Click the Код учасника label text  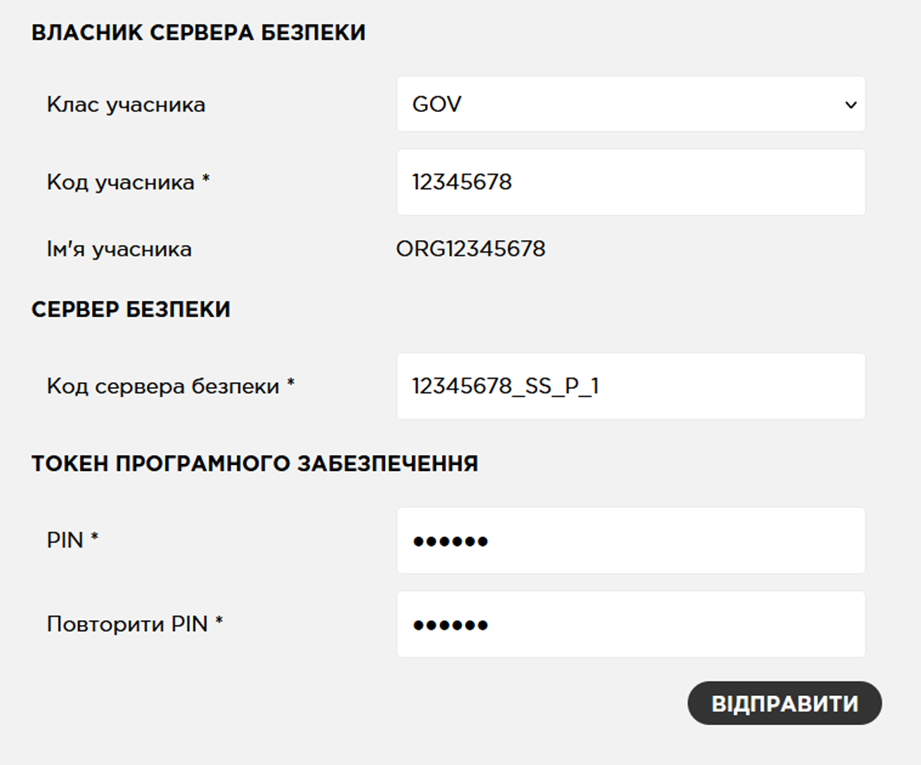click(120, 182)
